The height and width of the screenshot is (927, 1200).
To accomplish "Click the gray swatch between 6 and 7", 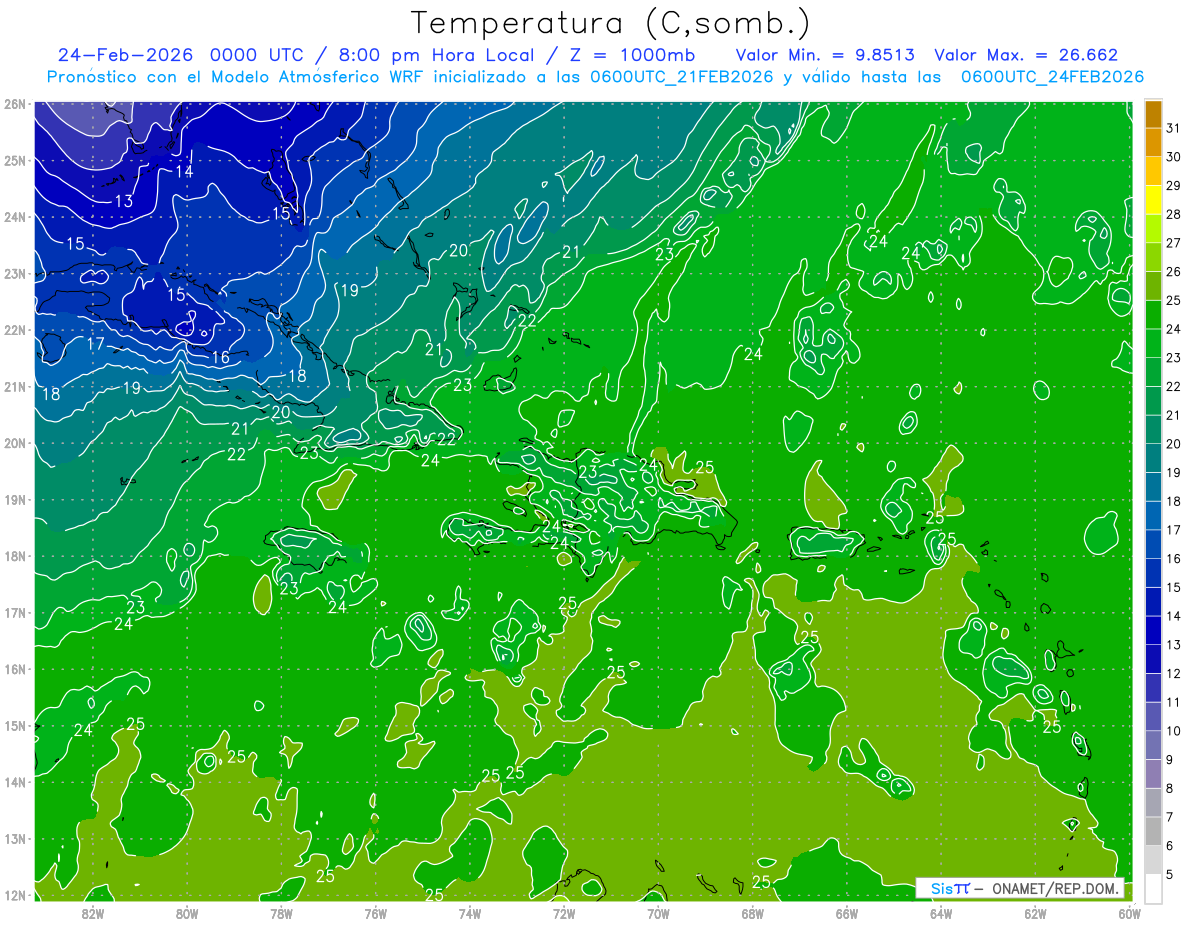I will (1153, 831).
